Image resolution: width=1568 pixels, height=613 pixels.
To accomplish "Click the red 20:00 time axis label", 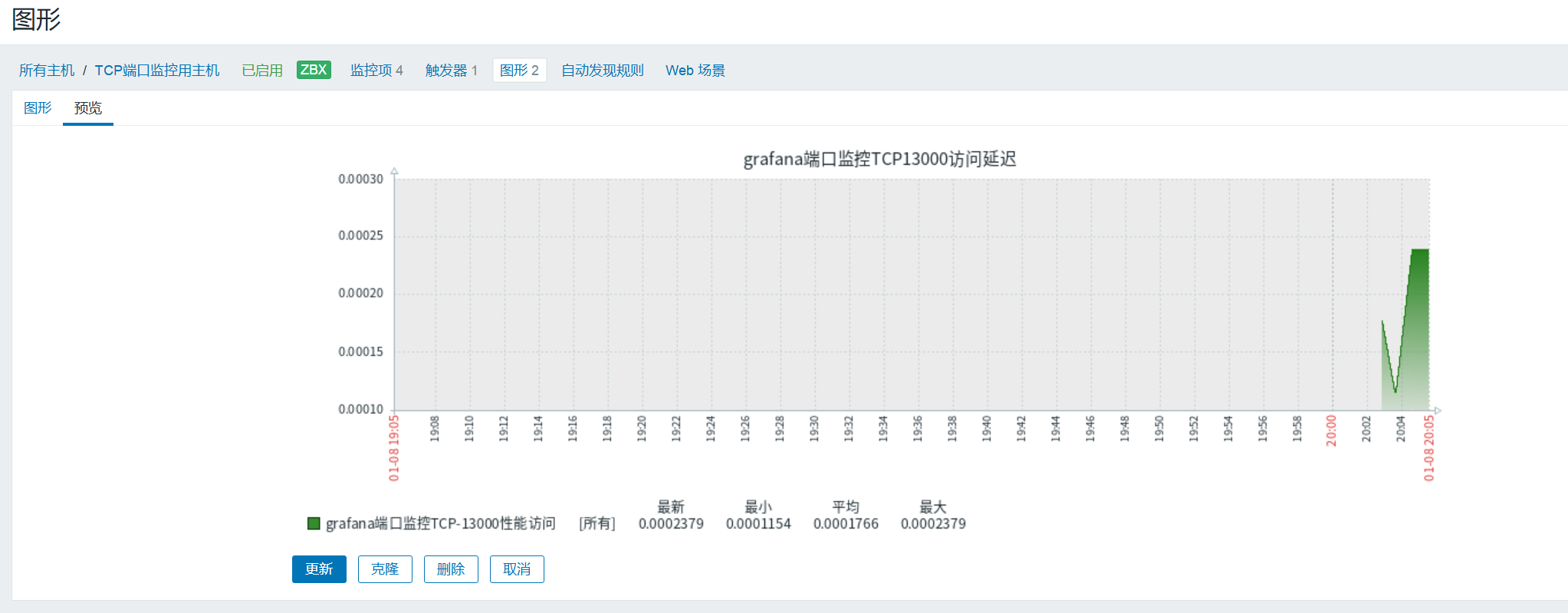I will (x=1332, y=430).
